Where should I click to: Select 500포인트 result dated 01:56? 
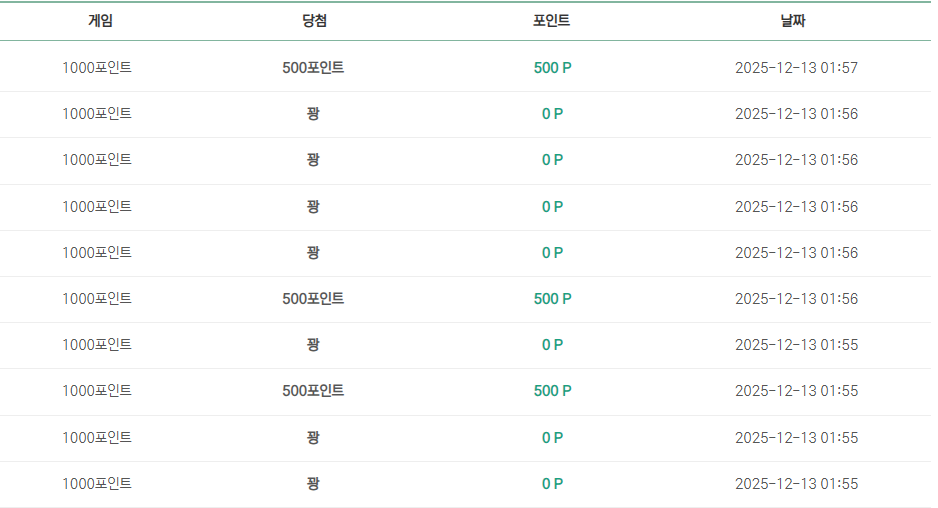pos(313,299)
